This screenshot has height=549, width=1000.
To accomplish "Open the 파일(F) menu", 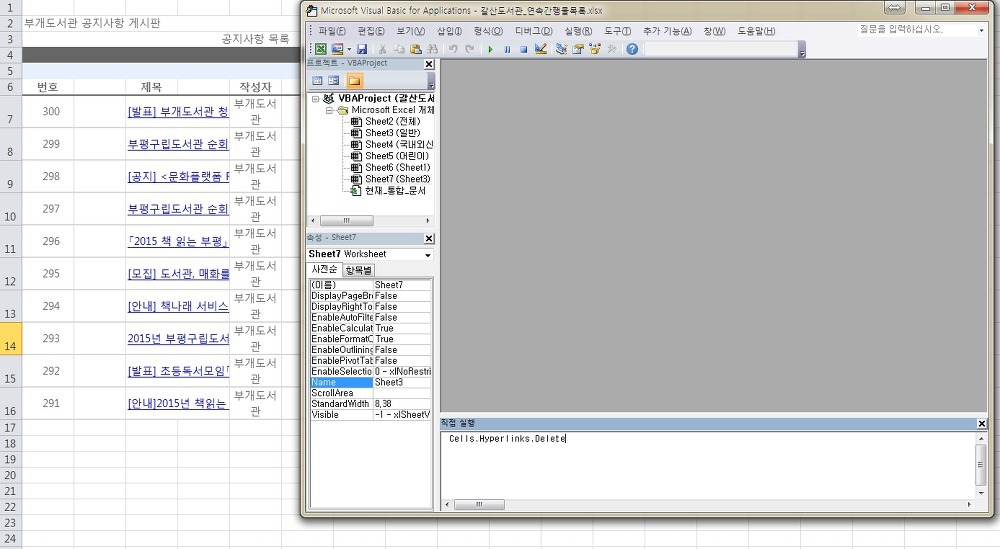I will [x=332, y=31].
